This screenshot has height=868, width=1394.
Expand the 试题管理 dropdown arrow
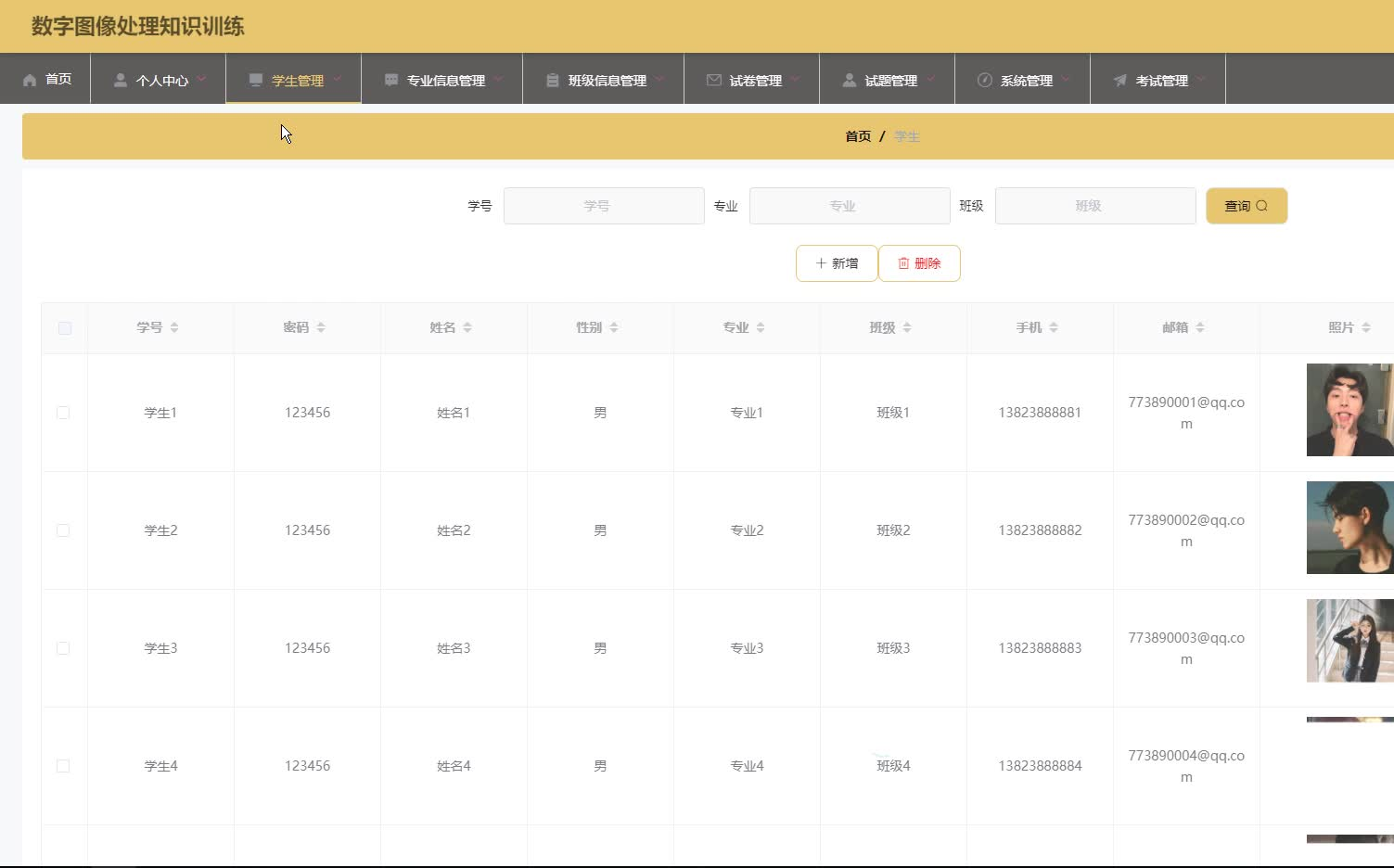930,80
